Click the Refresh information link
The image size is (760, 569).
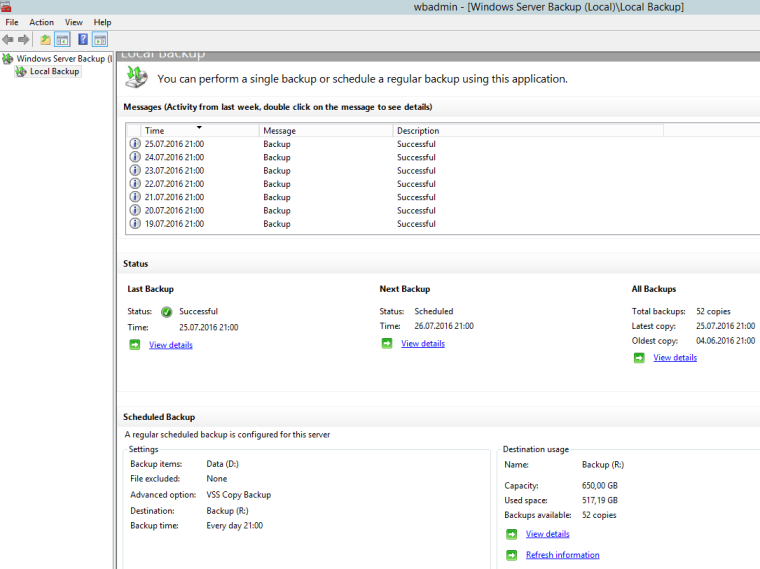[562, 555]
